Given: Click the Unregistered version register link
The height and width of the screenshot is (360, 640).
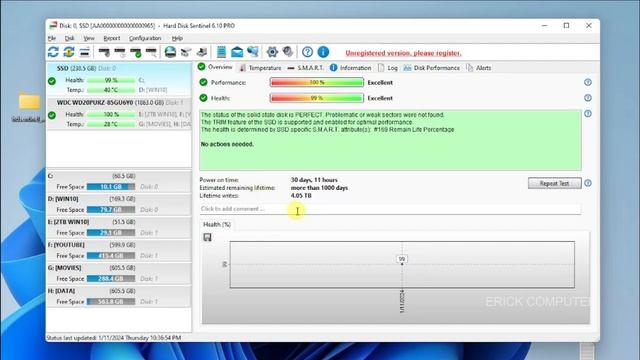Looking at the screenshot, I should tap(403, 53).
